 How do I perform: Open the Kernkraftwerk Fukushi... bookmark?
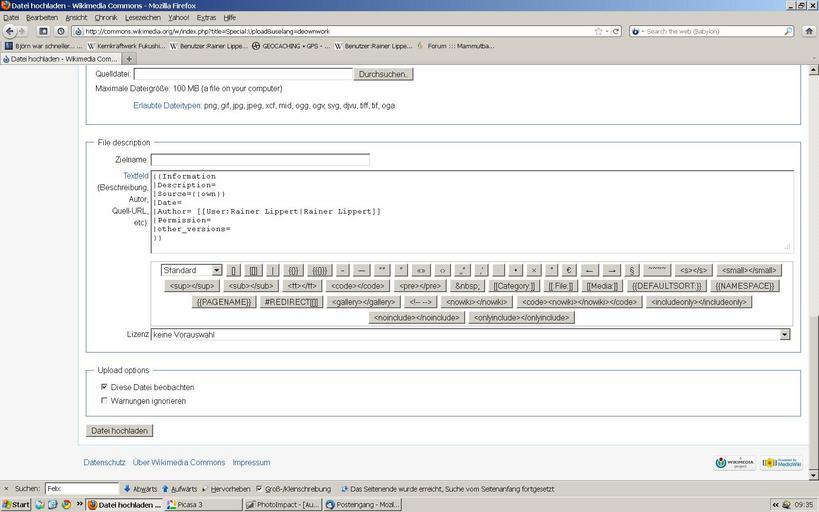point(126,46)
